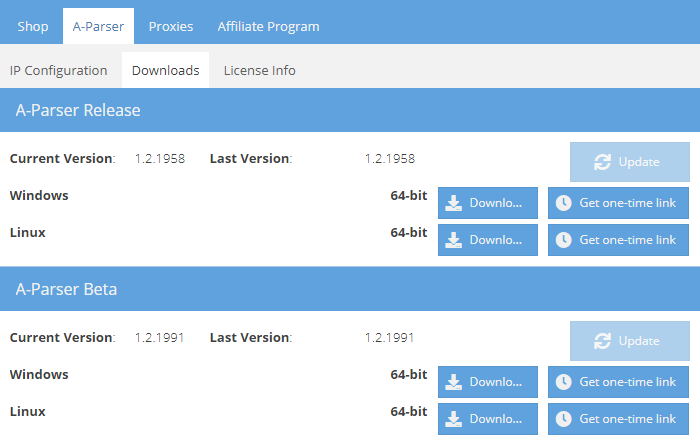
Task: Switch to the Proxies tab
Action: click(x=171, y=26)
